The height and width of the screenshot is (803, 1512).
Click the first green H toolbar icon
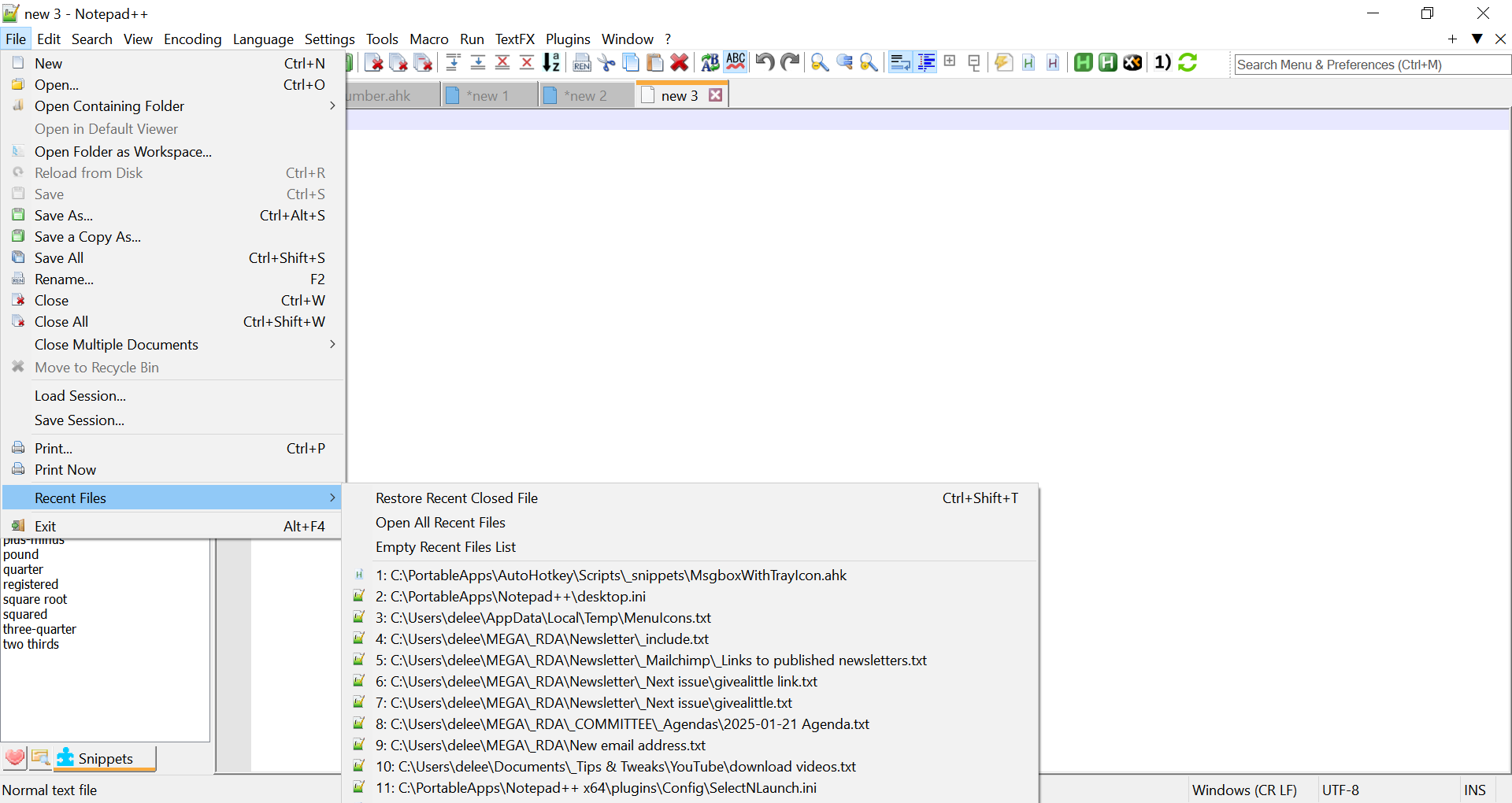(1083, 62)
